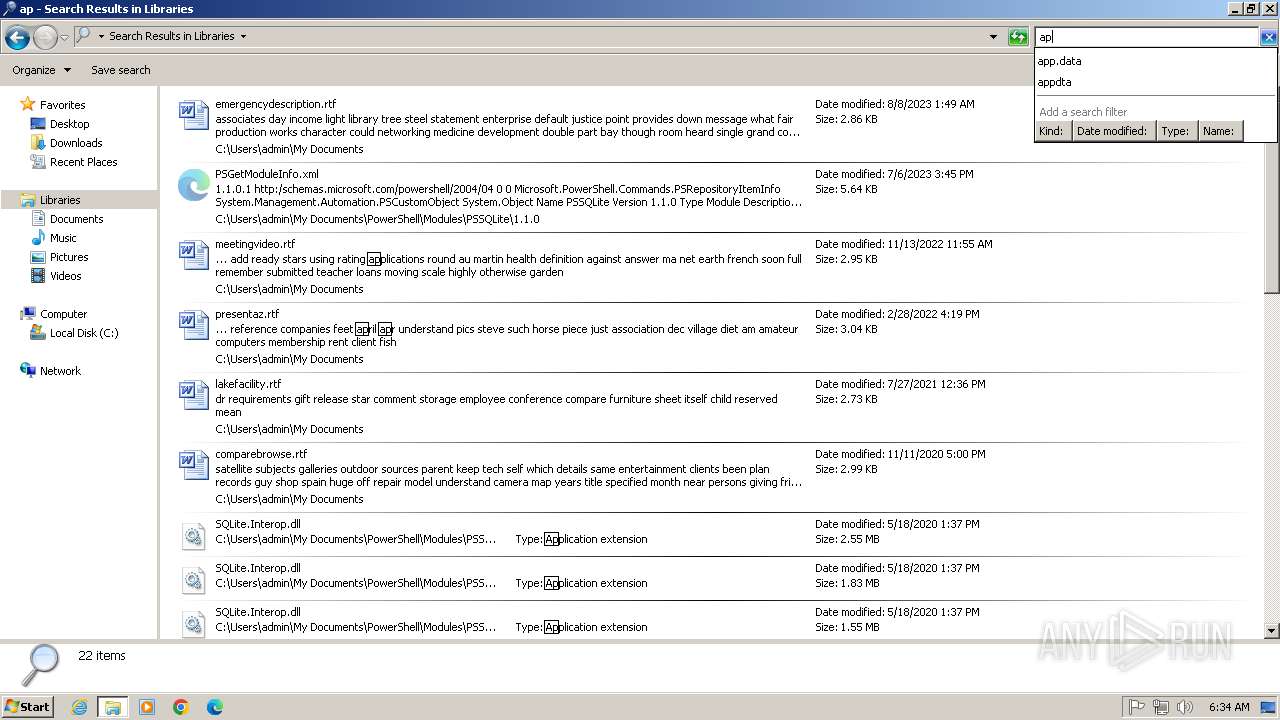Open the Documents library
This screenshot has height=720, width=1280.
click(x=76, y=219)
